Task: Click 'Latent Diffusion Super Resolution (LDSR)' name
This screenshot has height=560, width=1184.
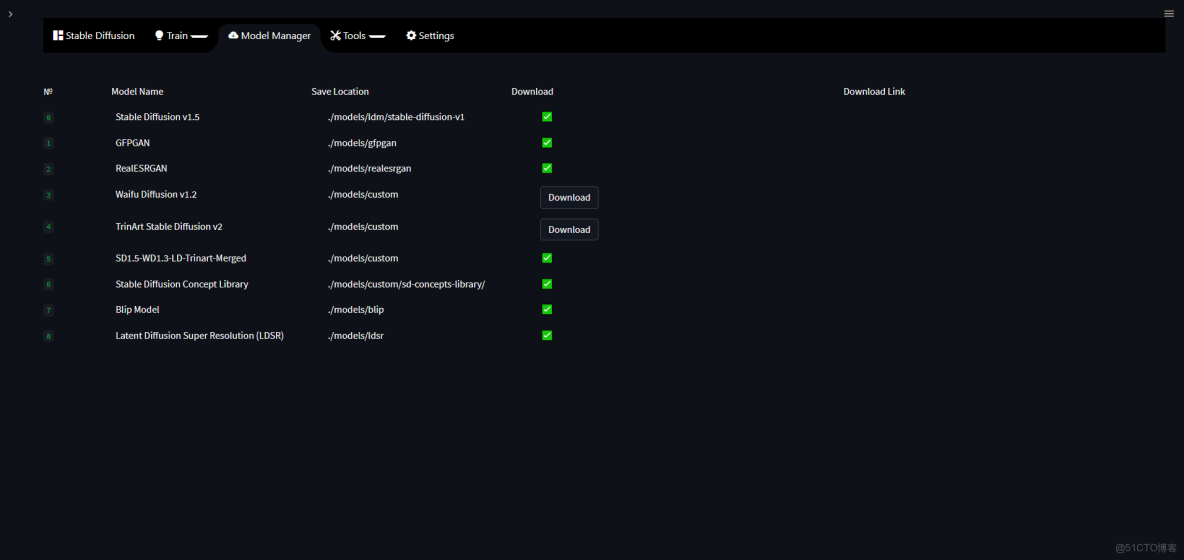Action: coord(199,335)
